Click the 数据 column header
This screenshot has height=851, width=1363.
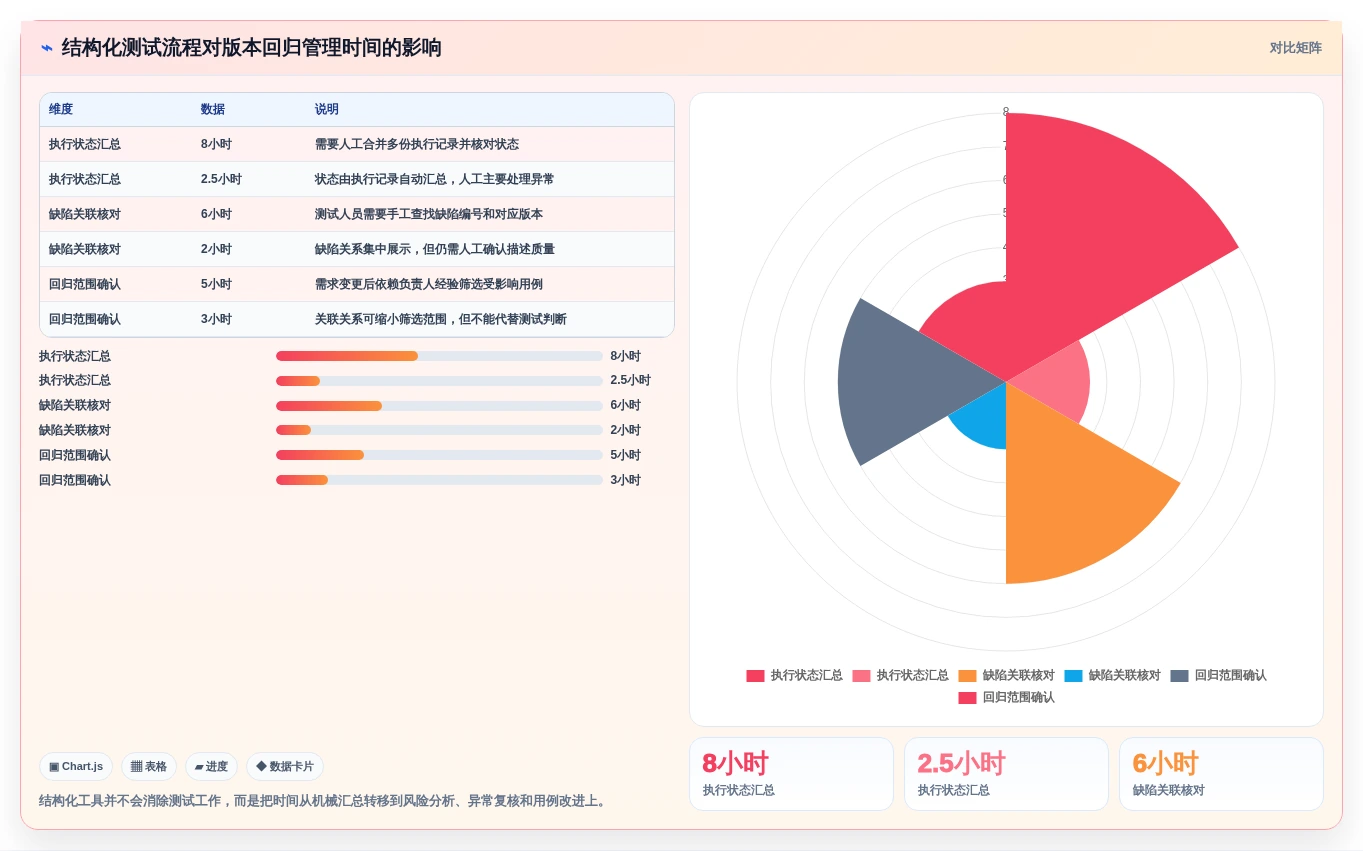(213, 110)
